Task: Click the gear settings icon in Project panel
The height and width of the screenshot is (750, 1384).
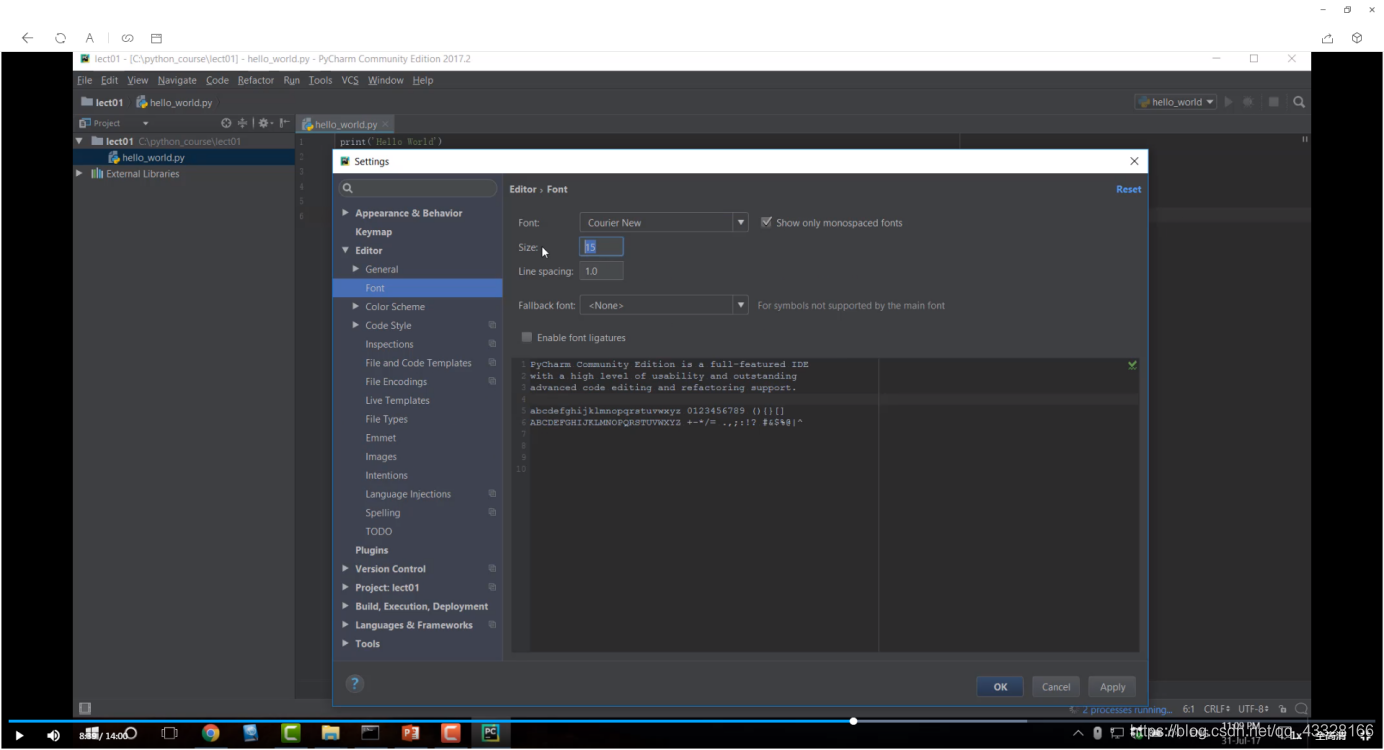Action: click(264, 123)
